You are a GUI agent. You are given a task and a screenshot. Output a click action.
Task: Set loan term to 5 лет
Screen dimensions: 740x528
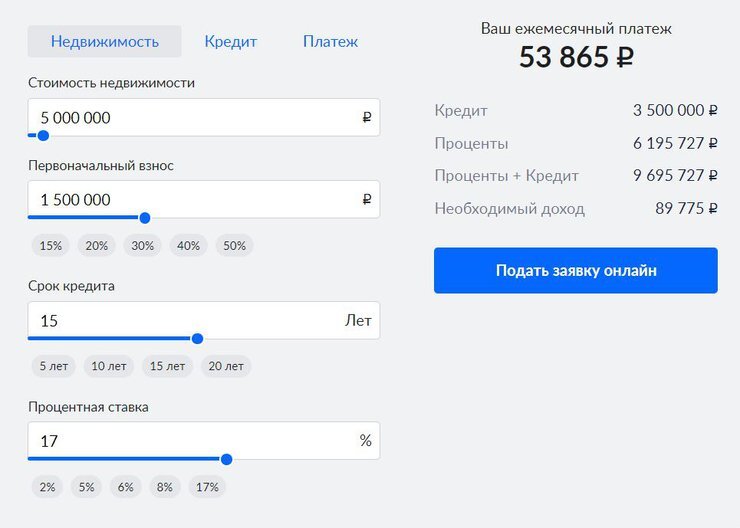[54, 366]
